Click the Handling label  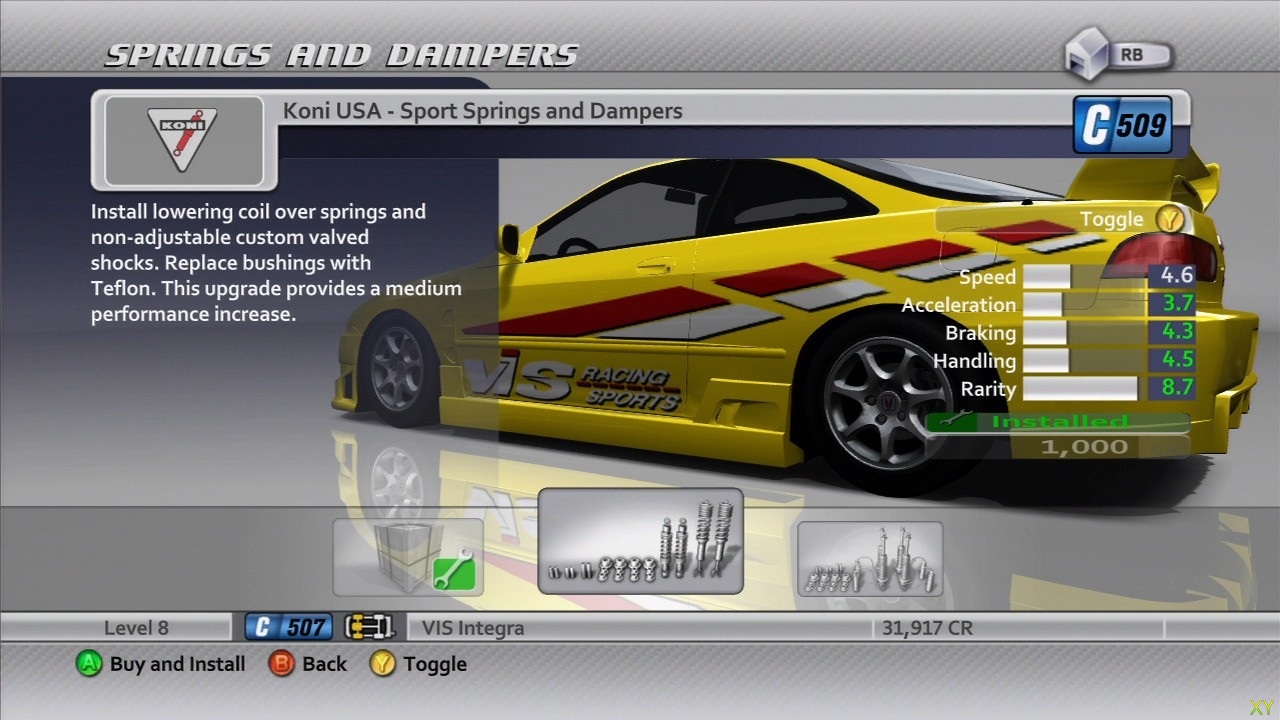975,361
